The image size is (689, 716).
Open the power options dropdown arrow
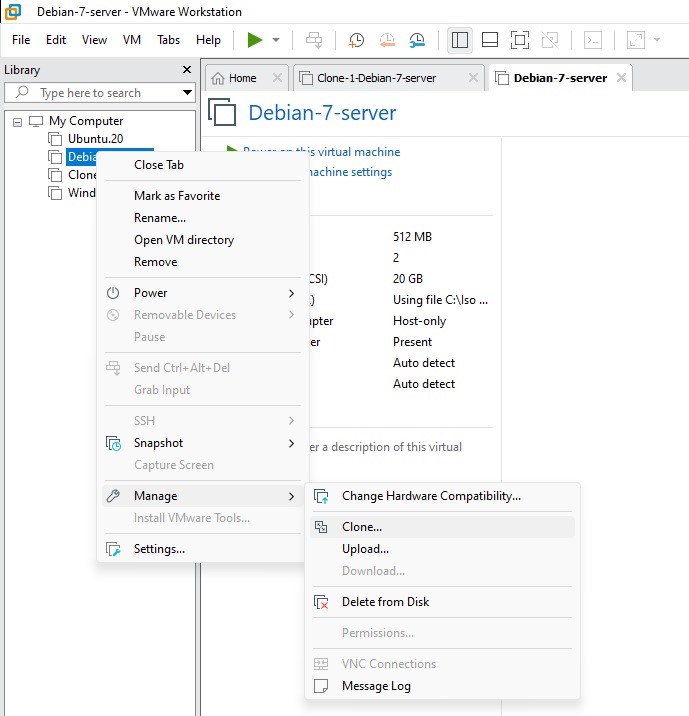[276, 40]
